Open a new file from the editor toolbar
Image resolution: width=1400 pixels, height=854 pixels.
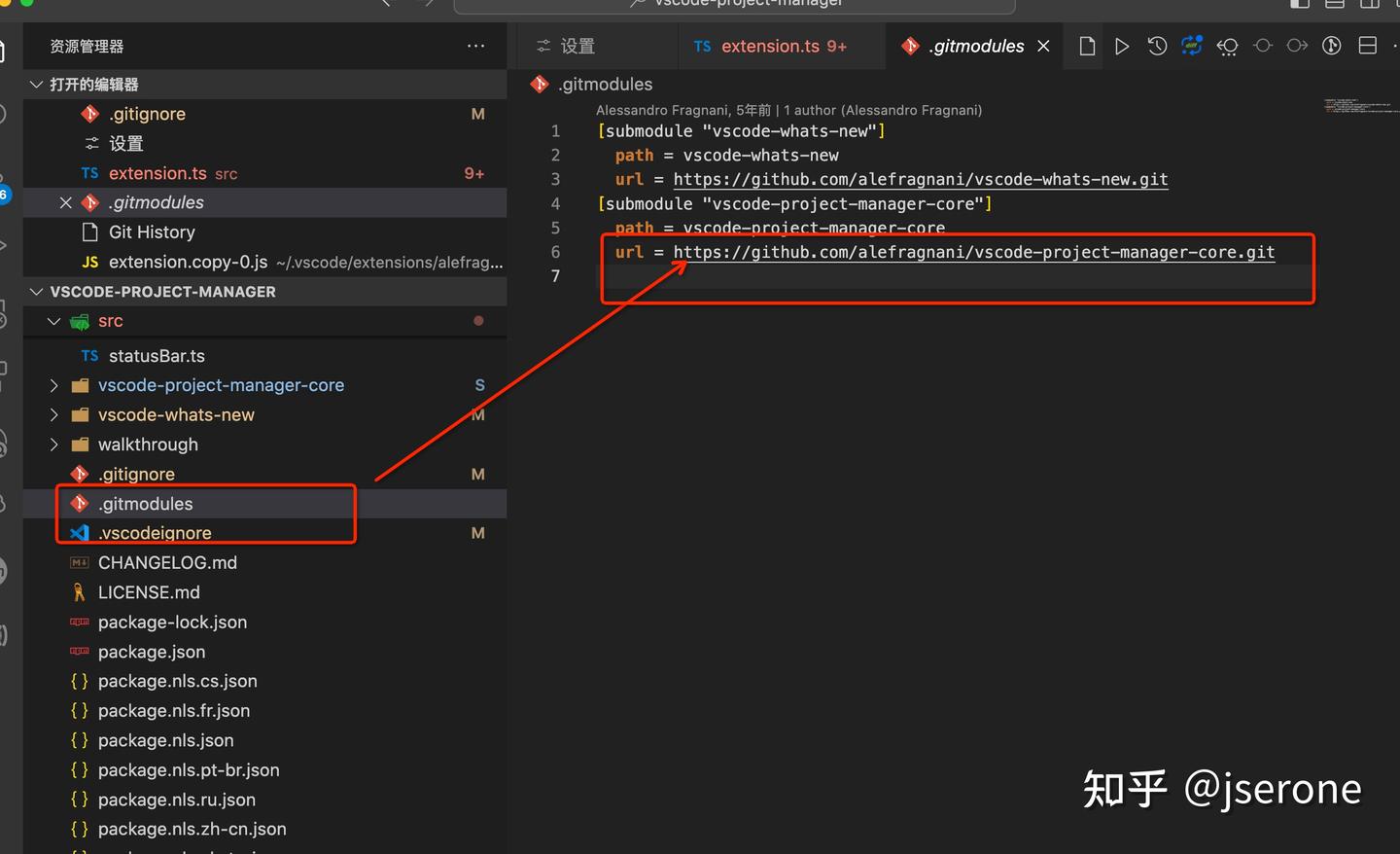coord(1086,45)
